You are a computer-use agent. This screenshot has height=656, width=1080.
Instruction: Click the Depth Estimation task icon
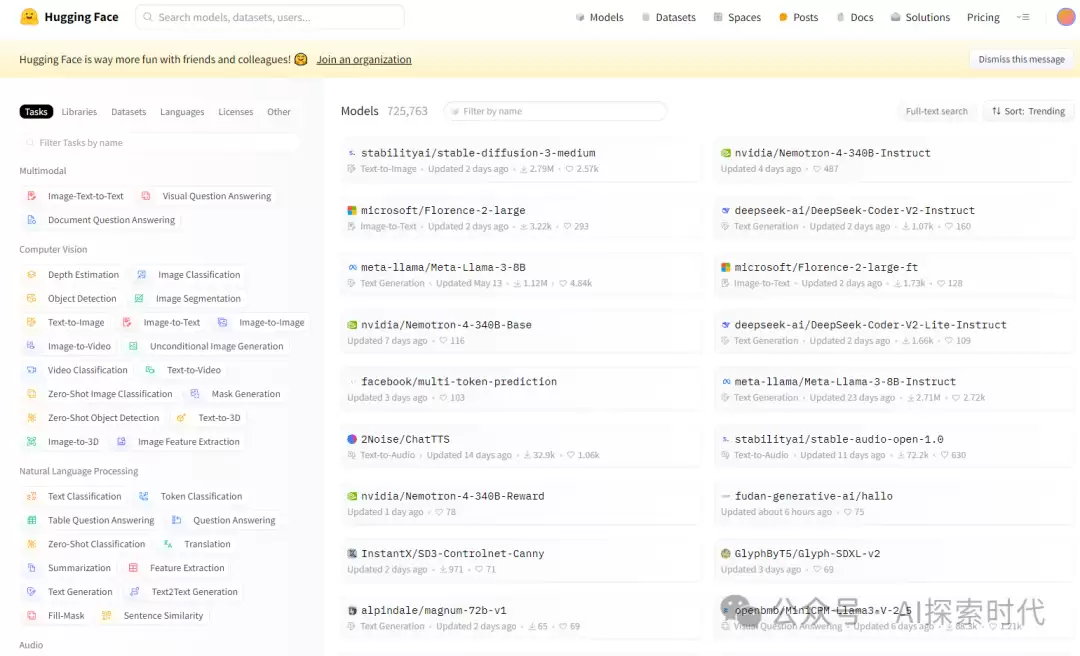coord(32,274)
